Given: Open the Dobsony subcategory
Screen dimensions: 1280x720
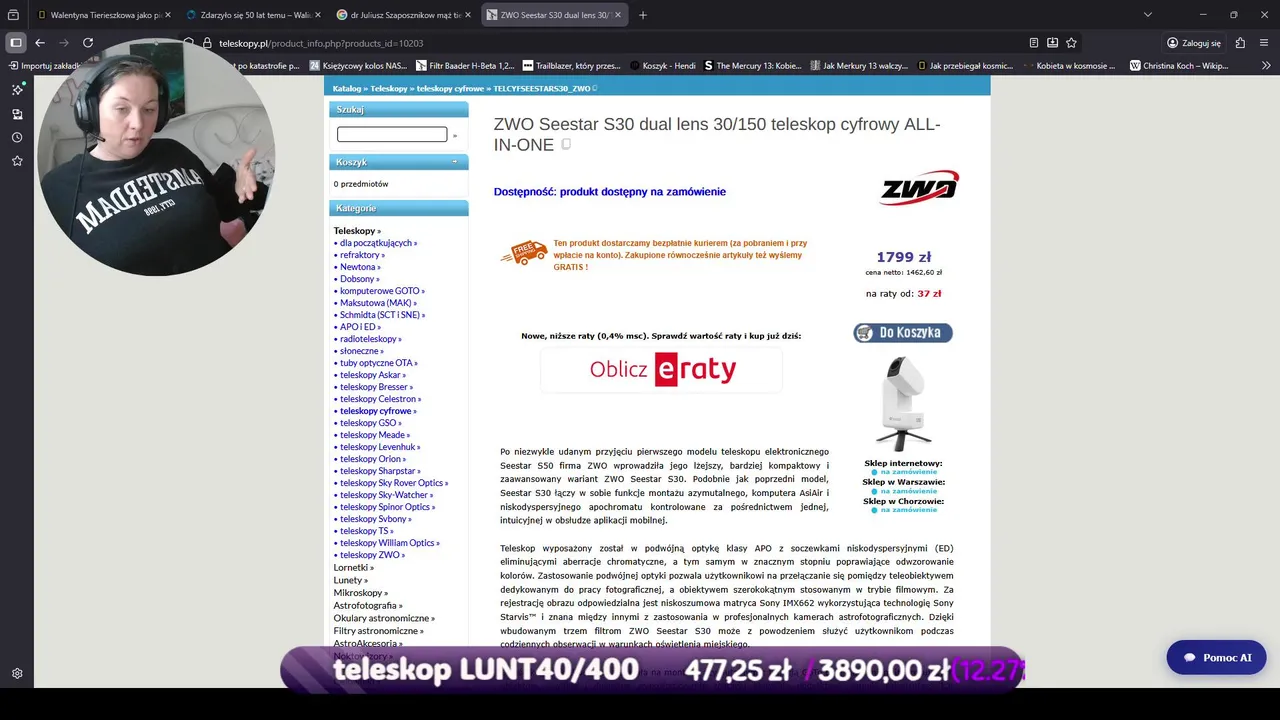Looking at the screenshot, I should [359, 279].
